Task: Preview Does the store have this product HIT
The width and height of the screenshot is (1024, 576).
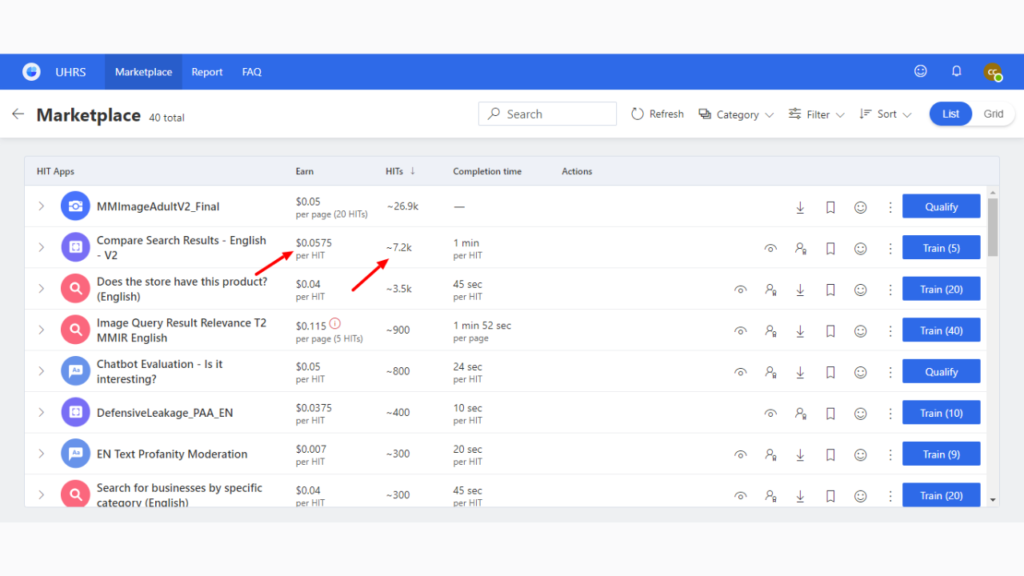Action: tap(740, 290)
